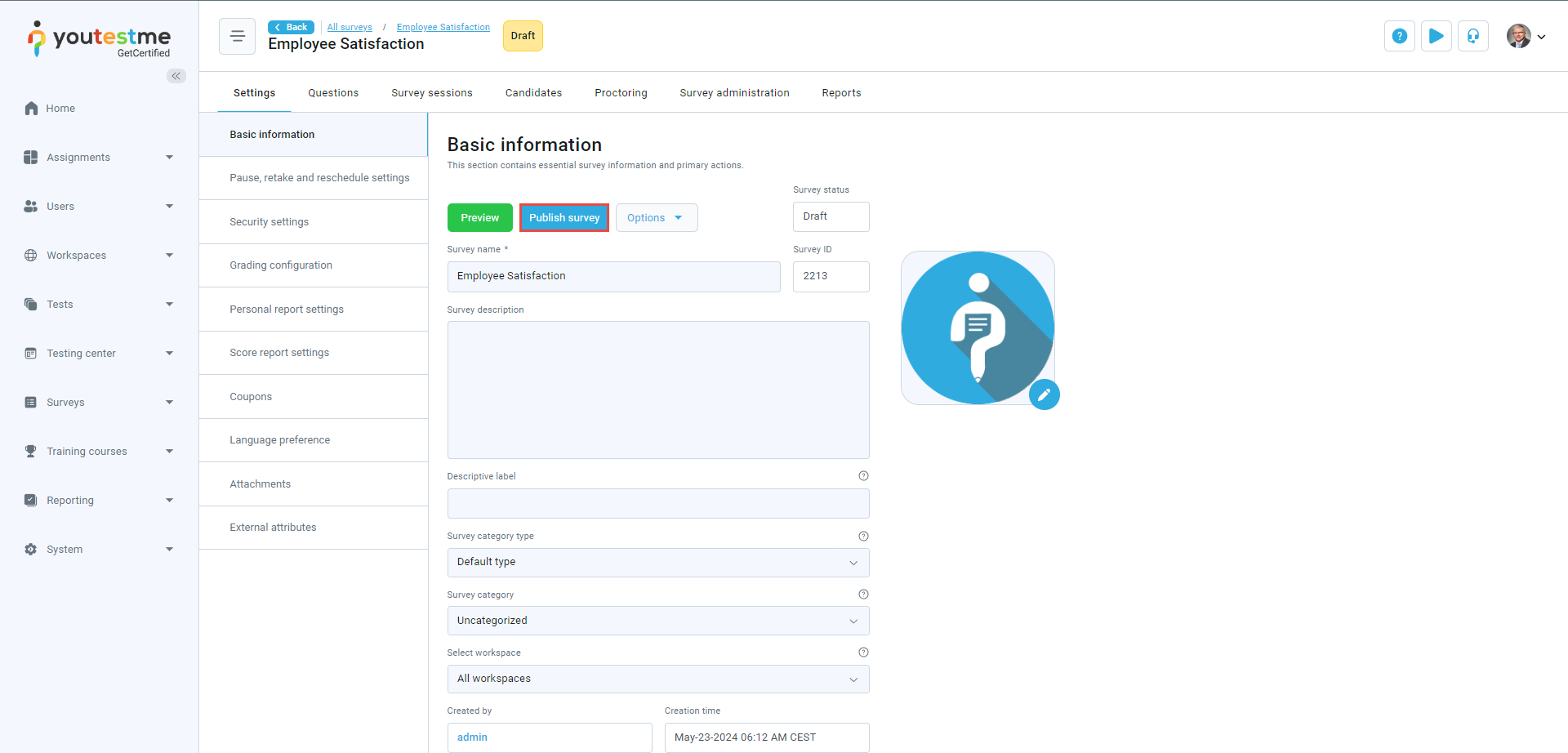Click the Training courses trophy icon
1568x753 pixels.
[x=31, y=452]
